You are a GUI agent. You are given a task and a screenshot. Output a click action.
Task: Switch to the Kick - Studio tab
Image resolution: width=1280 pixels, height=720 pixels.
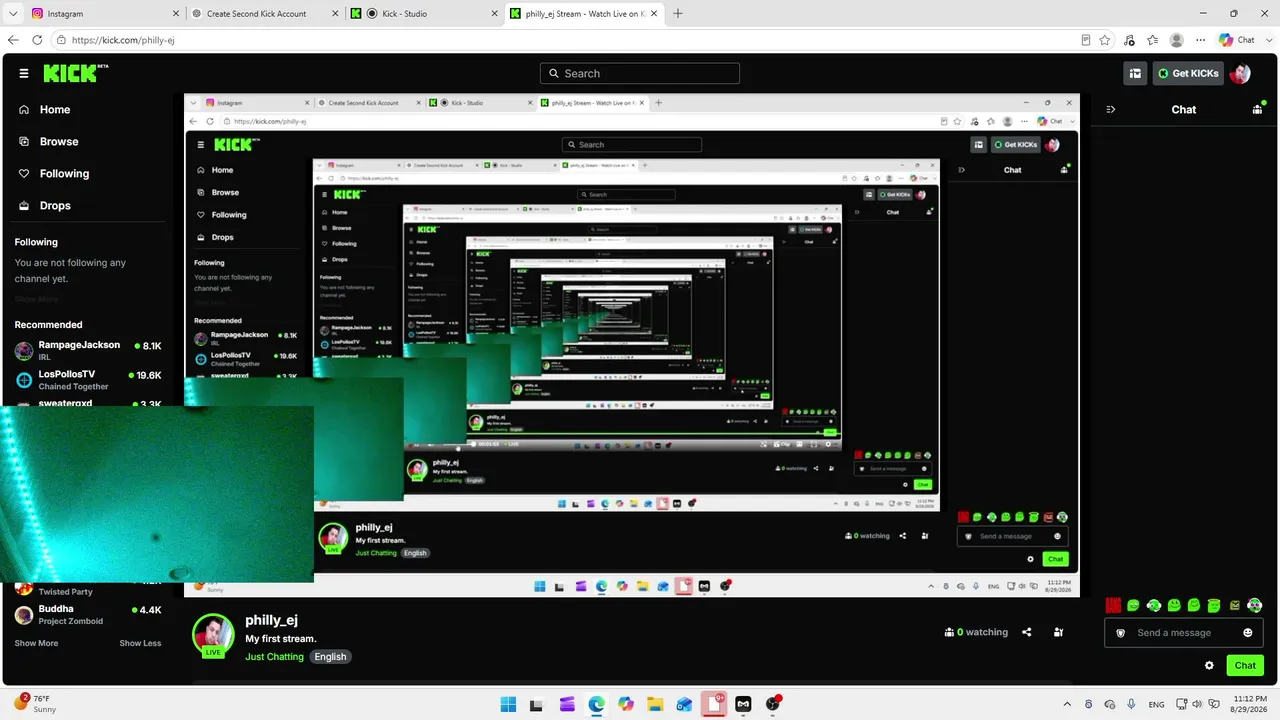point(423,14)
